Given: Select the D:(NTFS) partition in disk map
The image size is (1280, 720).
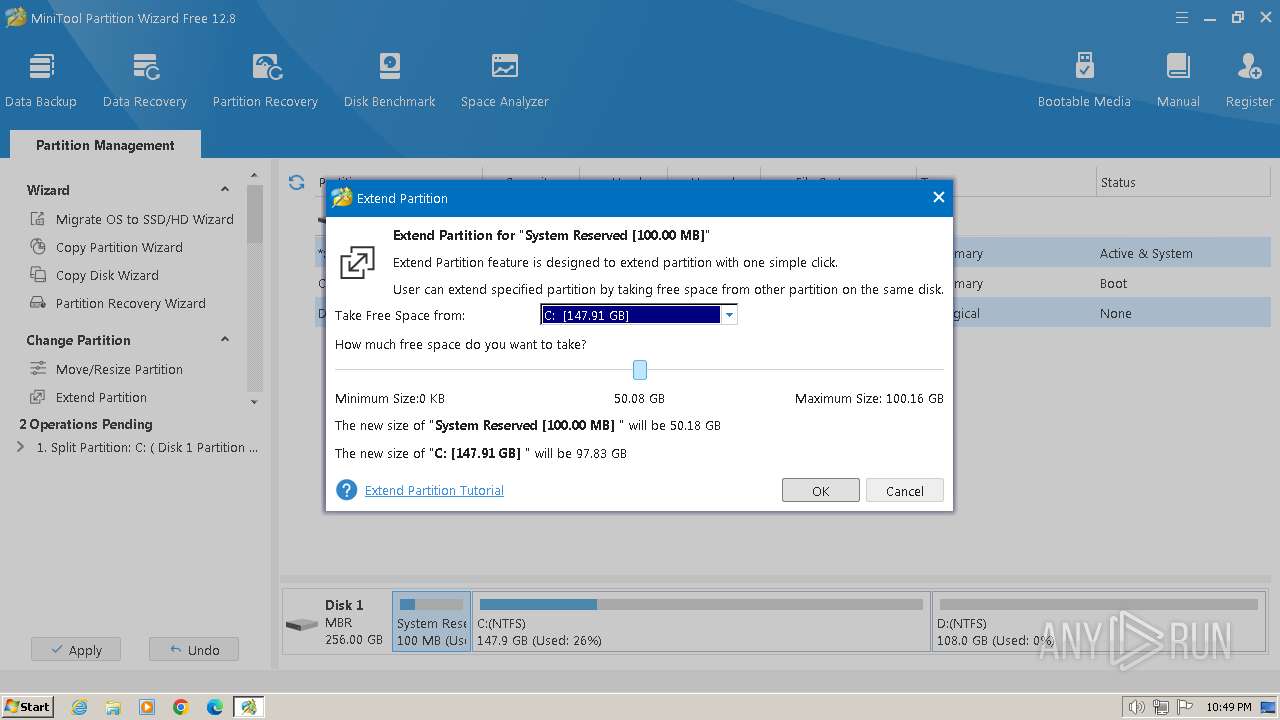Looking at the screenshot, I should pyautogui.click(x=1099, y=621).
